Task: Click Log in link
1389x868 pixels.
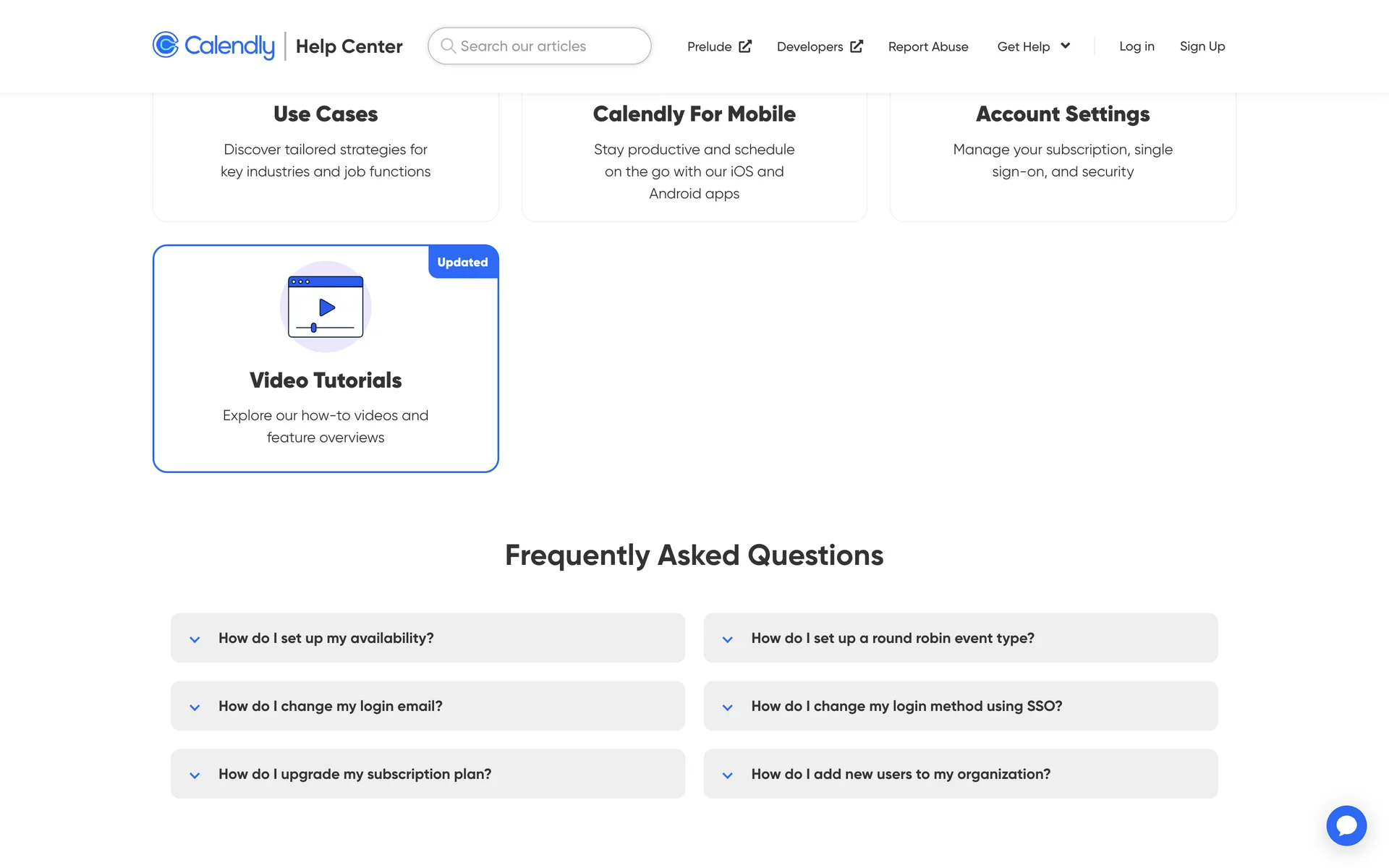Action: pyautogui.click(x=1137, y=46)
